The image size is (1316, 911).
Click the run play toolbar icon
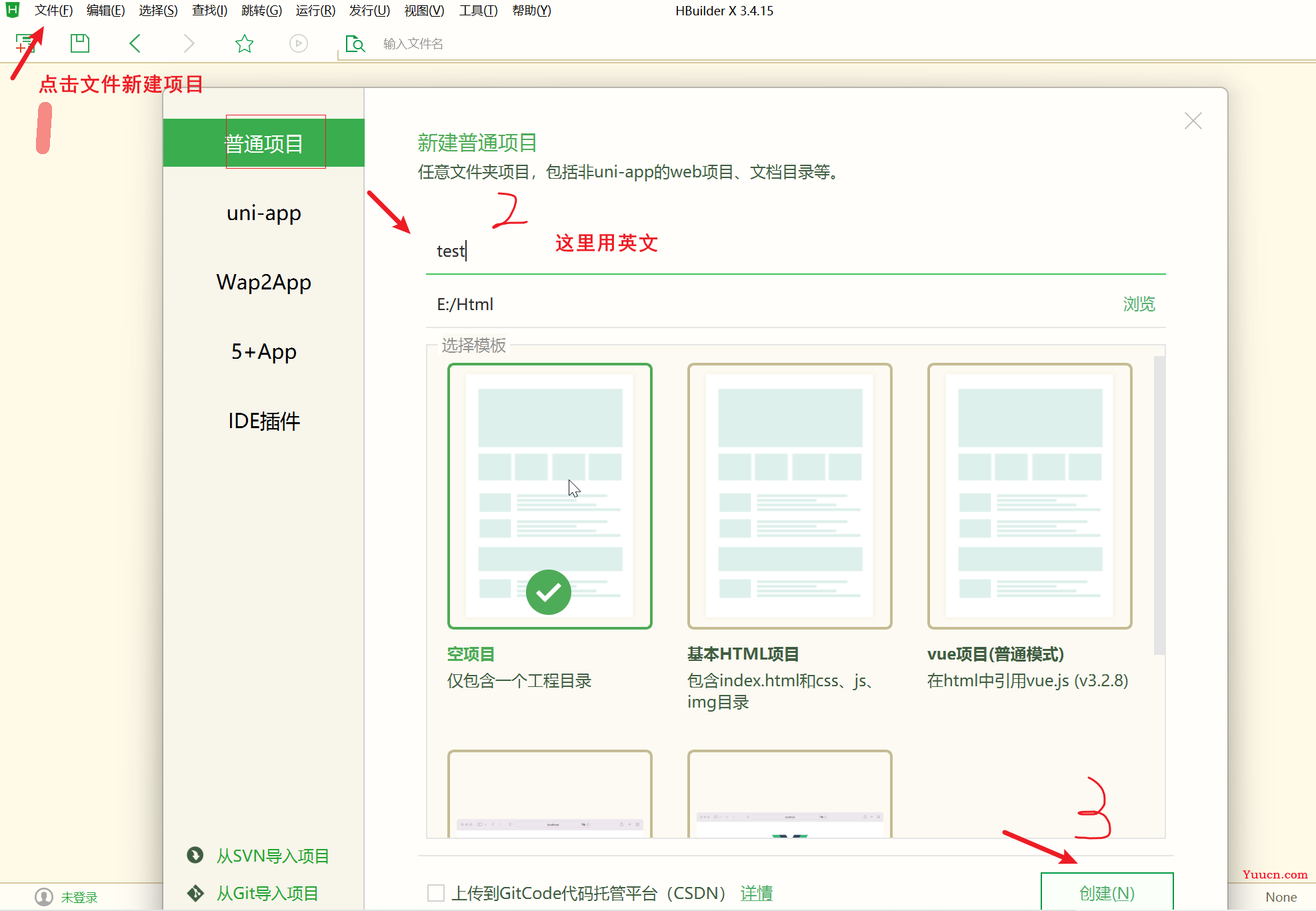click(299, 43)
